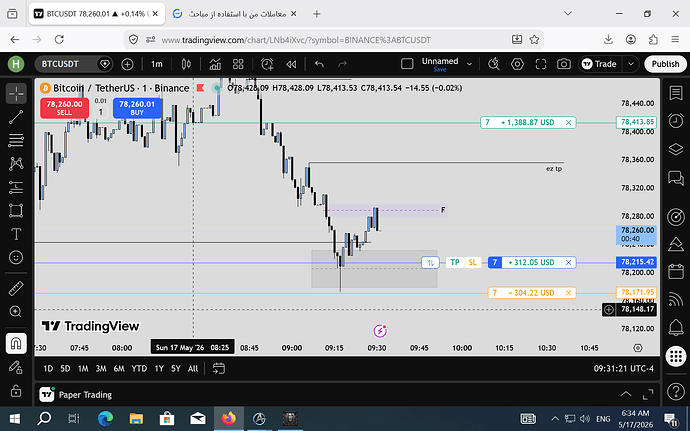690x431 pixels.
Task: Toggle magnet mode for drawings
Action: (16, 343)
